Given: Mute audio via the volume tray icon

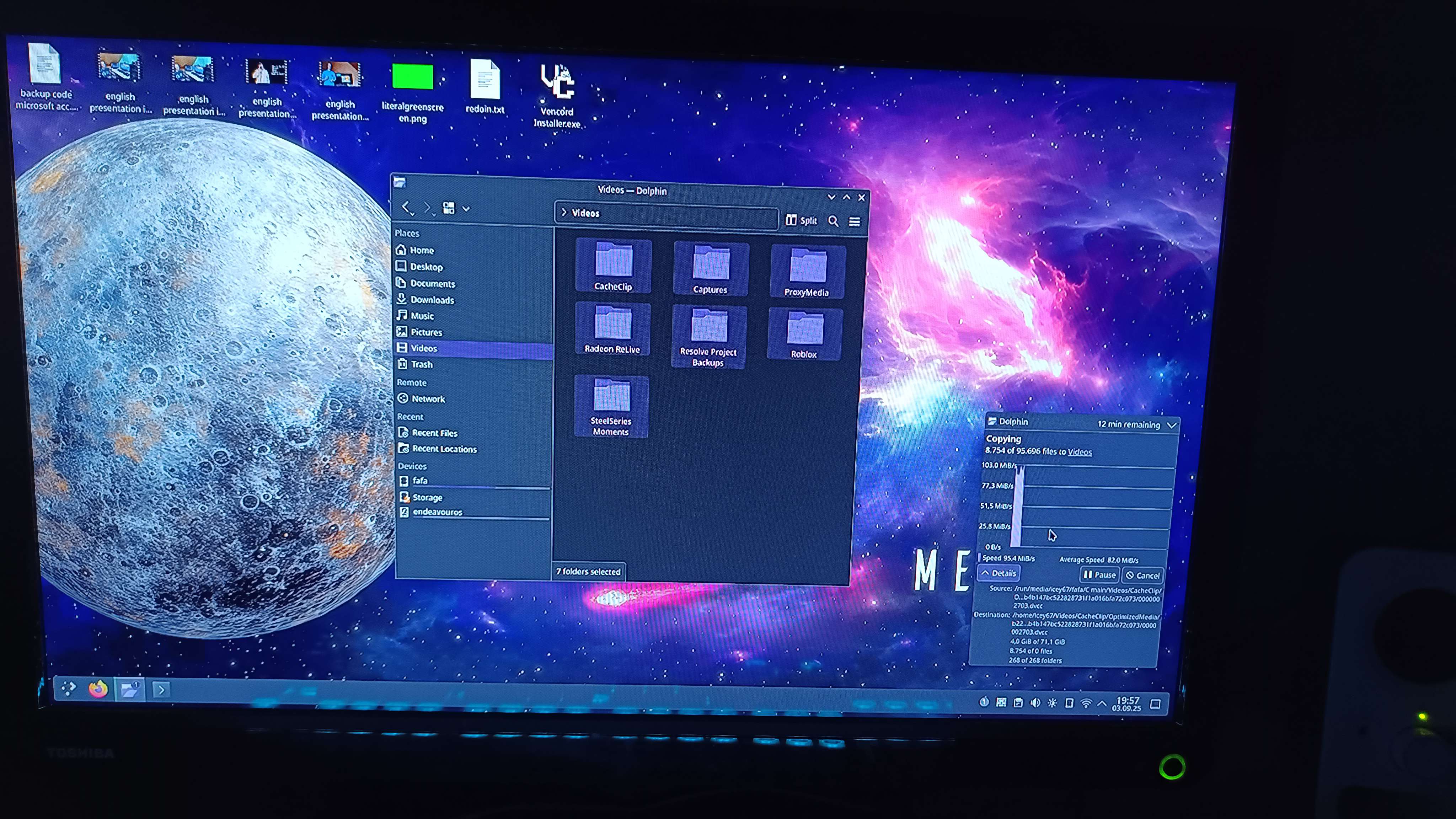Looking at the screenshot, I should coord(1035,703).
